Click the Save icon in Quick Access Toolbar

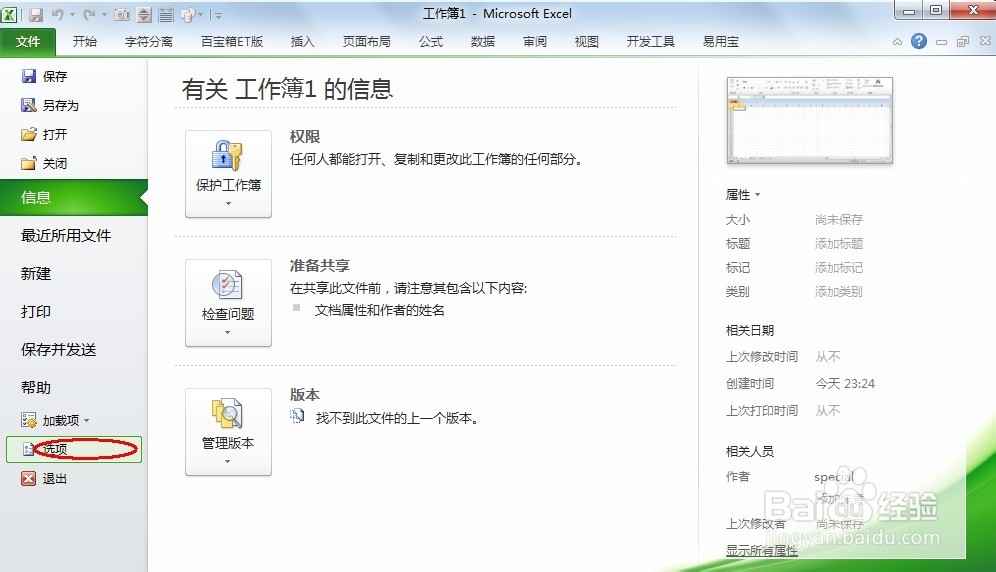pos(36,14)
